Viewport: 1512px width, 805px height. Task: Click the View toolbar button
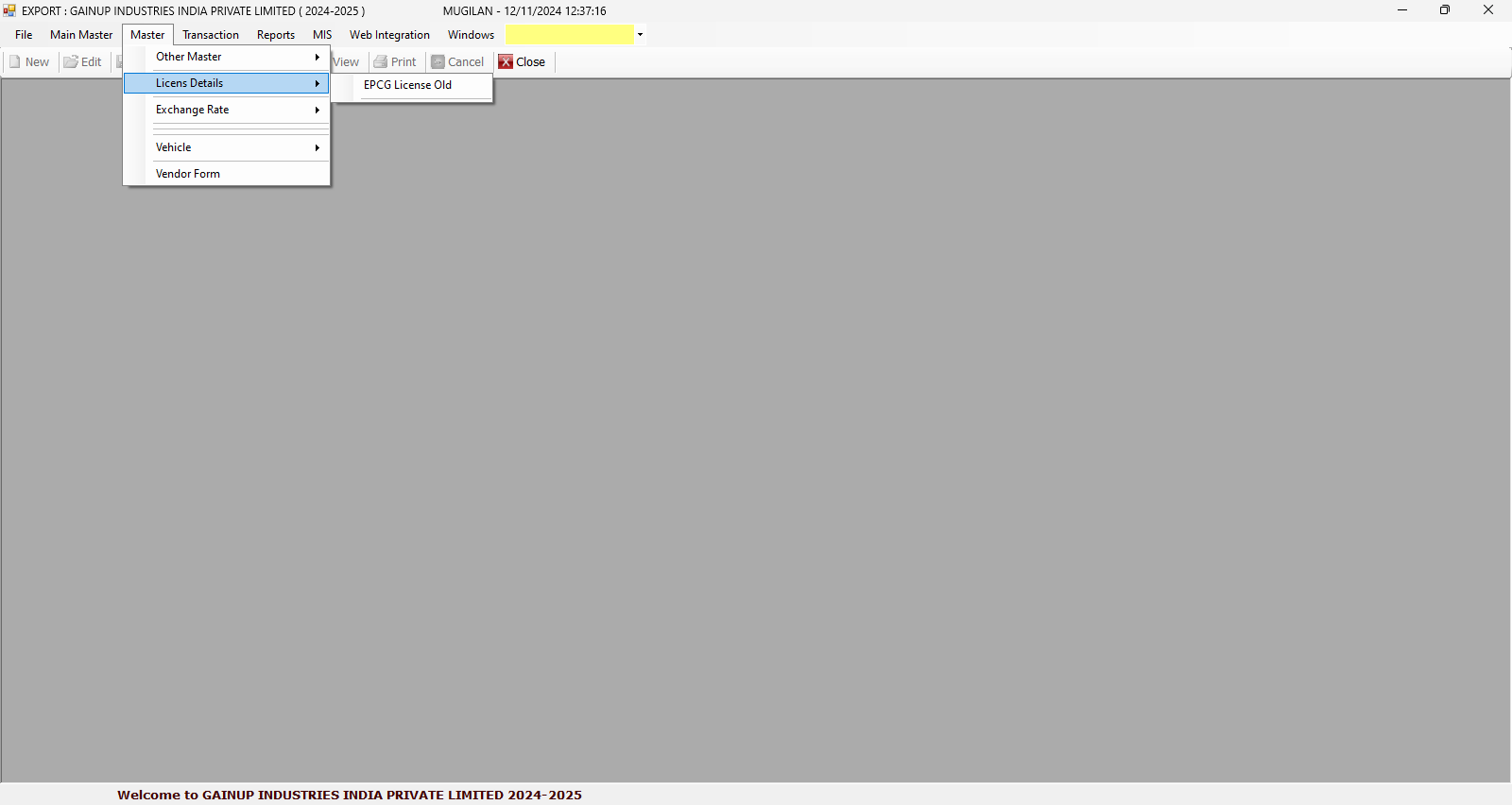coord(346,62)
